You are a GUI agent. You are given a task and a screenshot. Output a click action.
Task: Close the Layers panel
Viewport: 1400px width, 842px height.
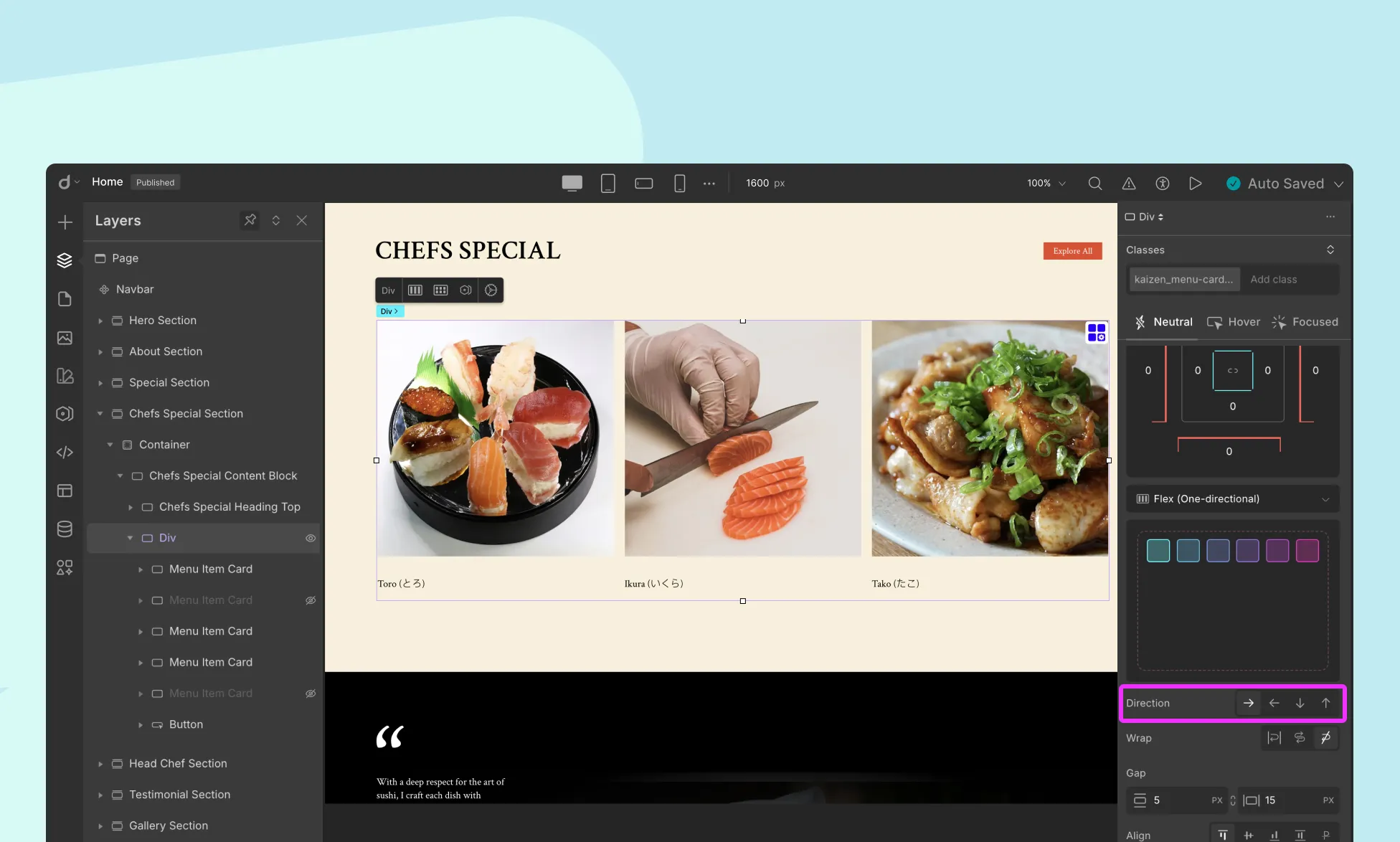pos(302,220)
